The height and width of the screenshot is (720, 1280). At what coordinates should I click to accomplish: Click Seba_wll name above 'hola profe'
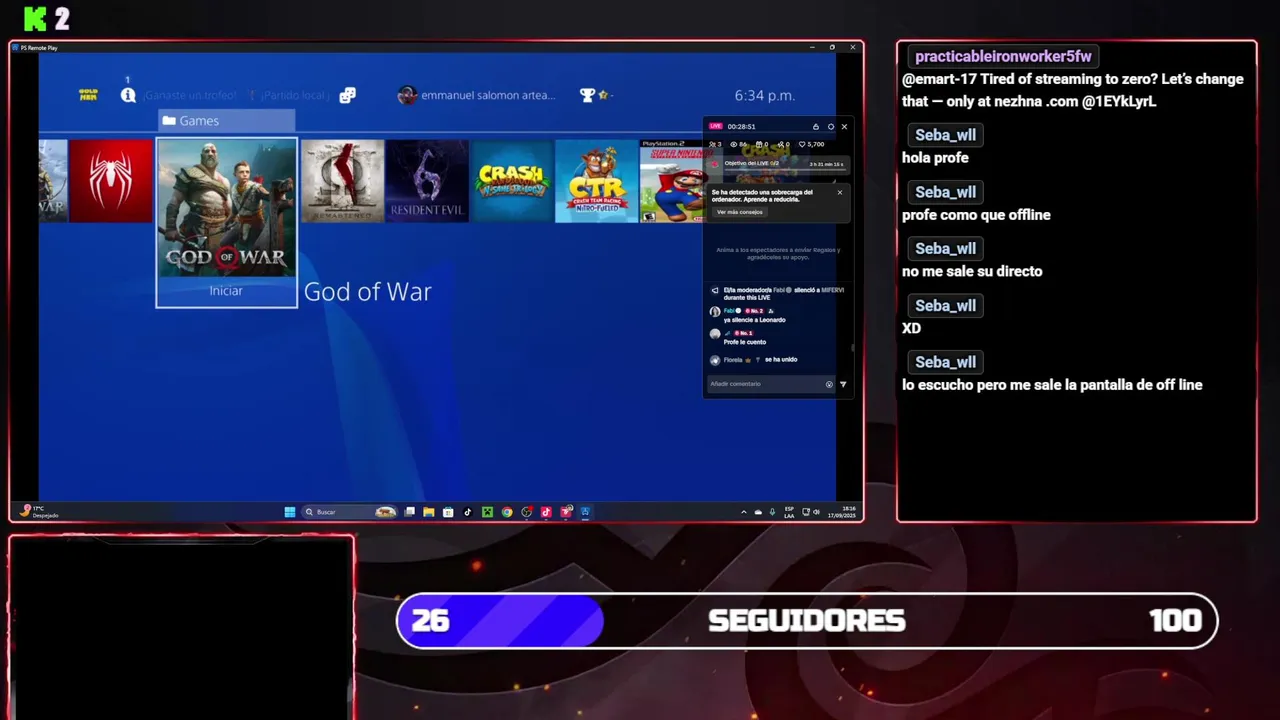tap(945, 135)
